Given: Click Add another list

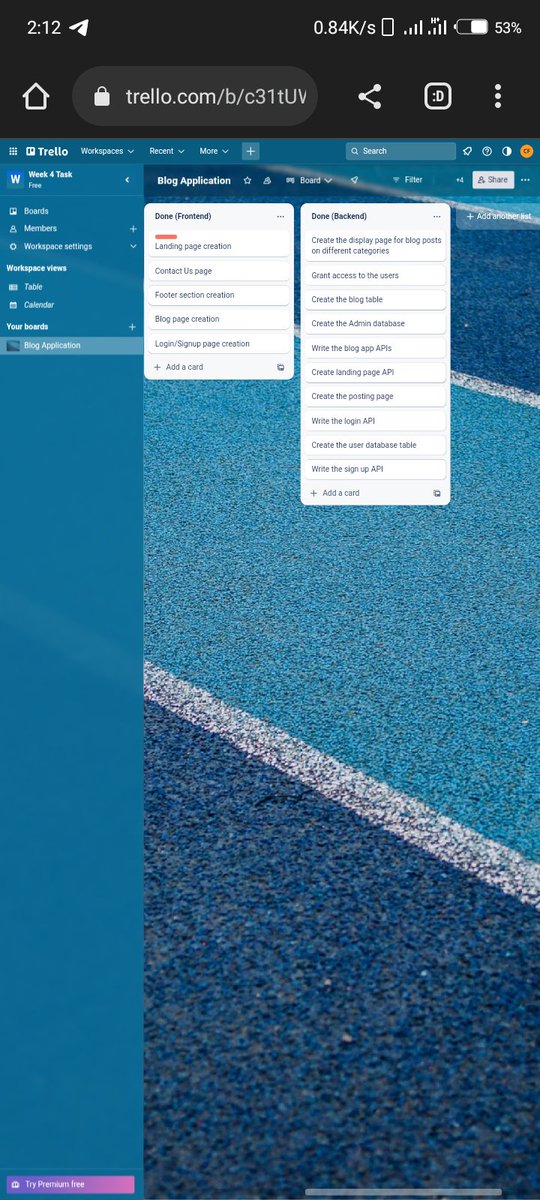Looking at the screenshot, I should 498,216.
